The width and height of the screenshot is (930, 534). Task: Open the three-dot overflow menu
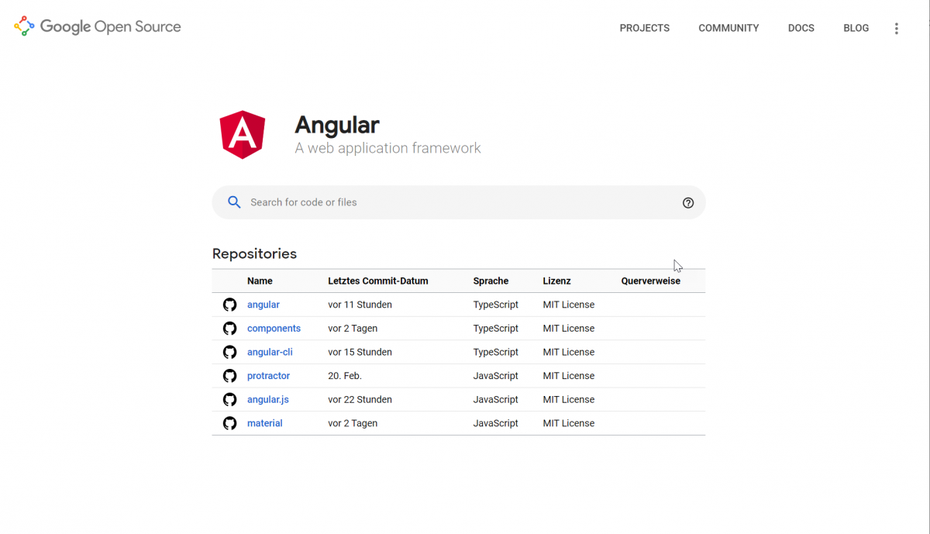896,28
